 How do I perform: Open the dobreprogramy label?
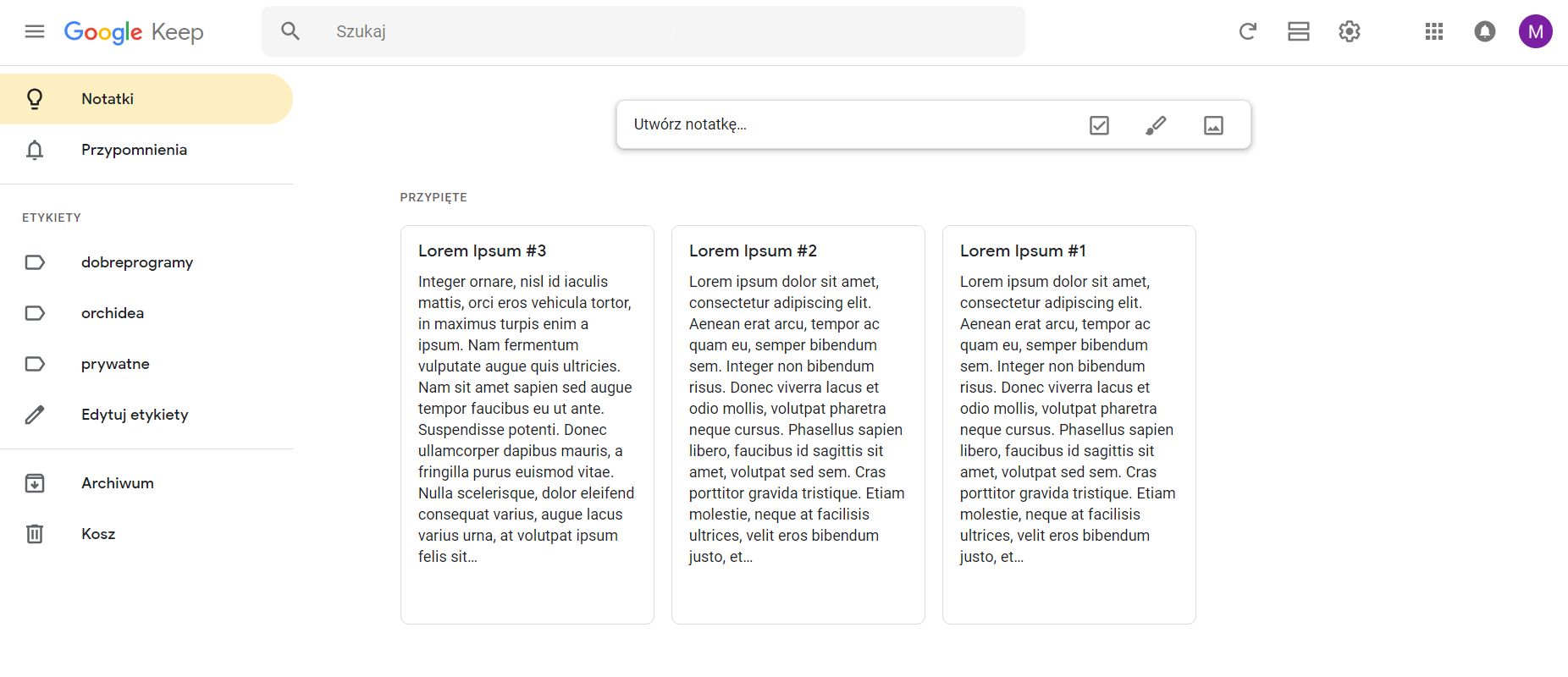pos(136,262)
